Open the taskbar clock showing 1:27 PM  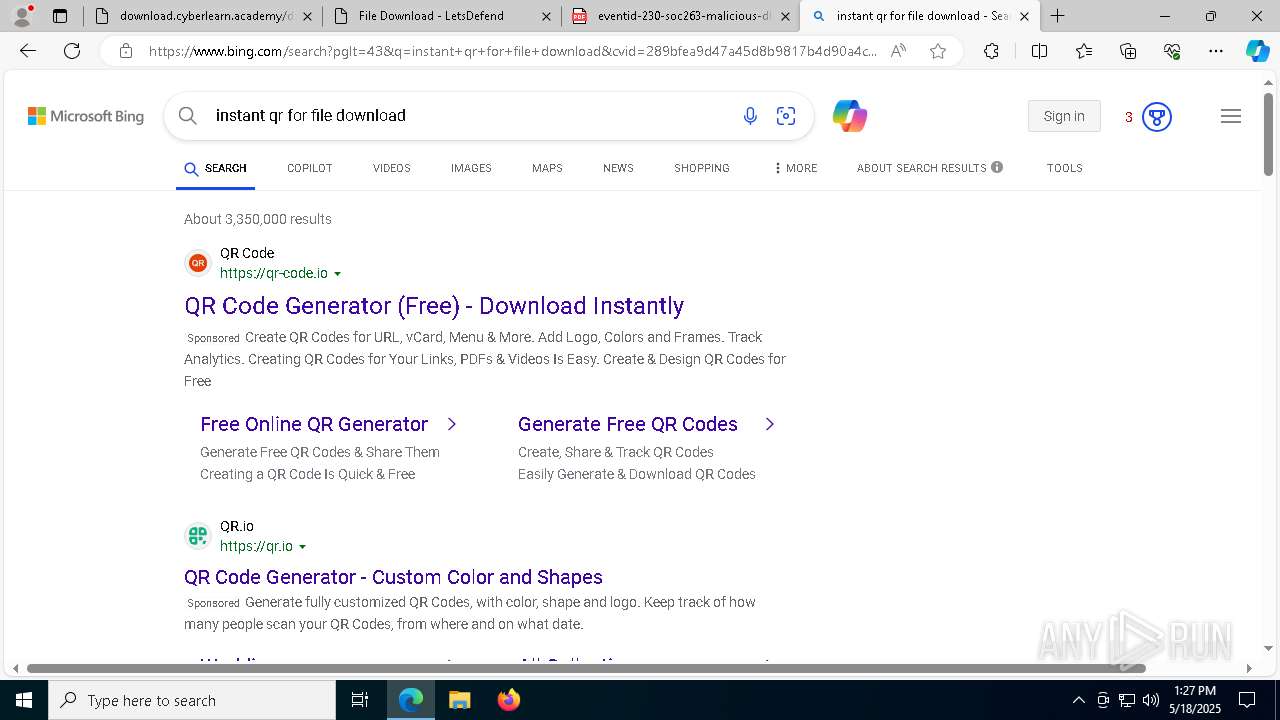point(1196,700)
